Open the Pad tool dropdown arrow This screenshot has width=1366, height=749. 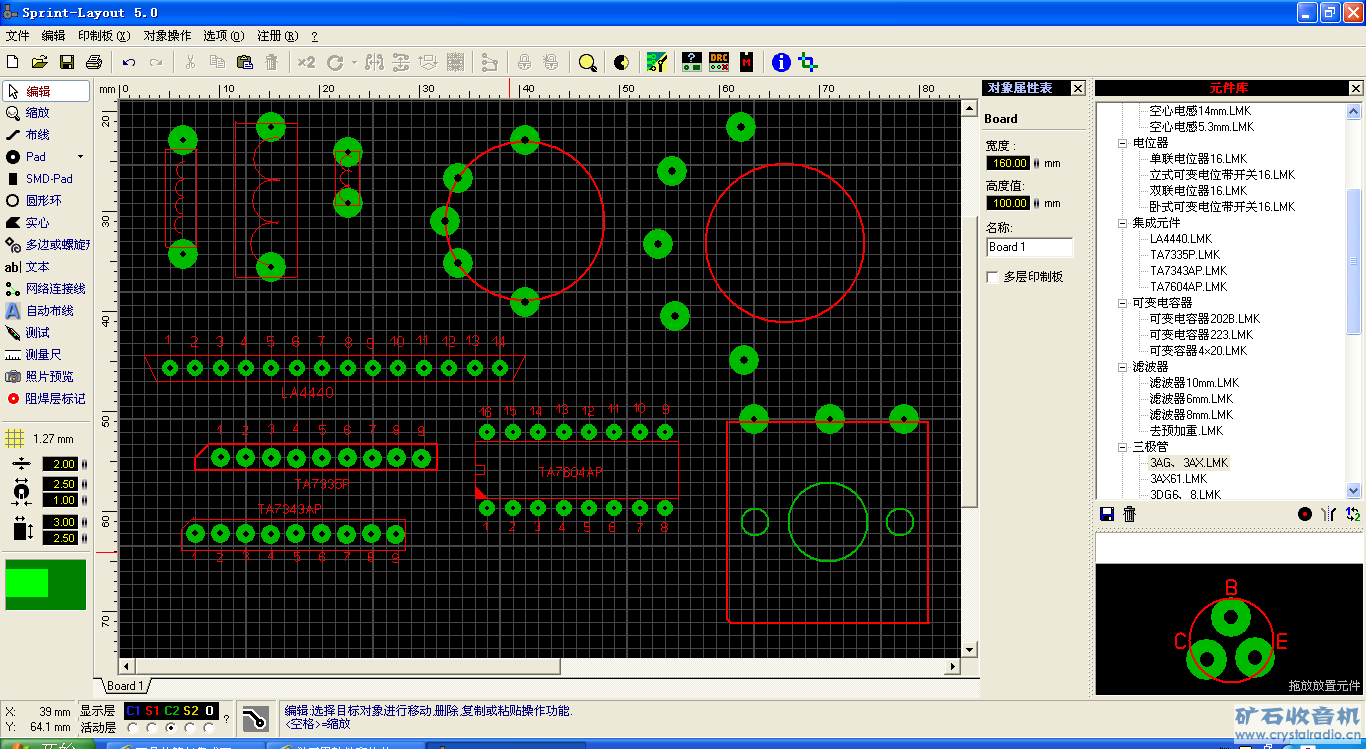coord(81,157)
